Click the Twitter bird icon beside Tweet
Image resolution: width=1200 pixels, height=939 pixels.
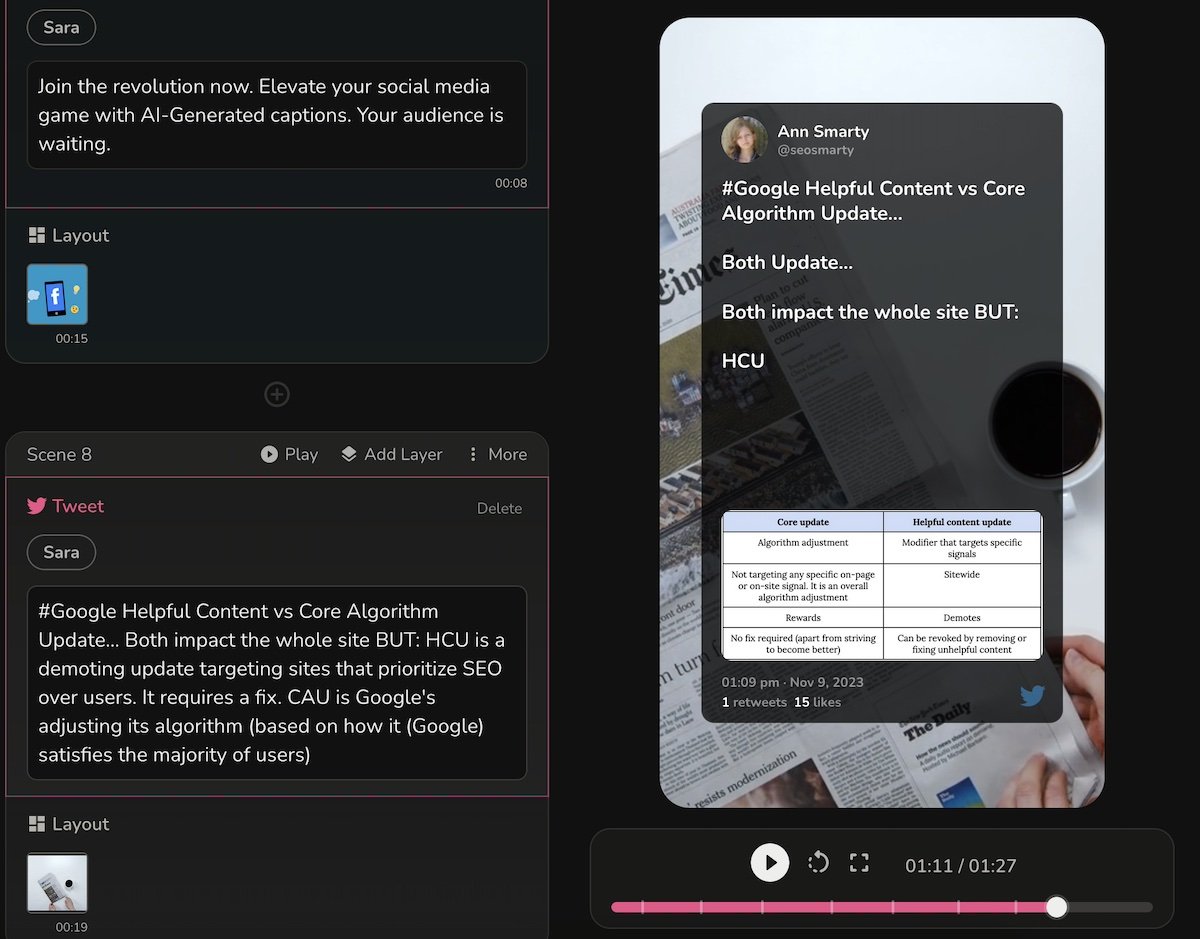pos(37,506)
